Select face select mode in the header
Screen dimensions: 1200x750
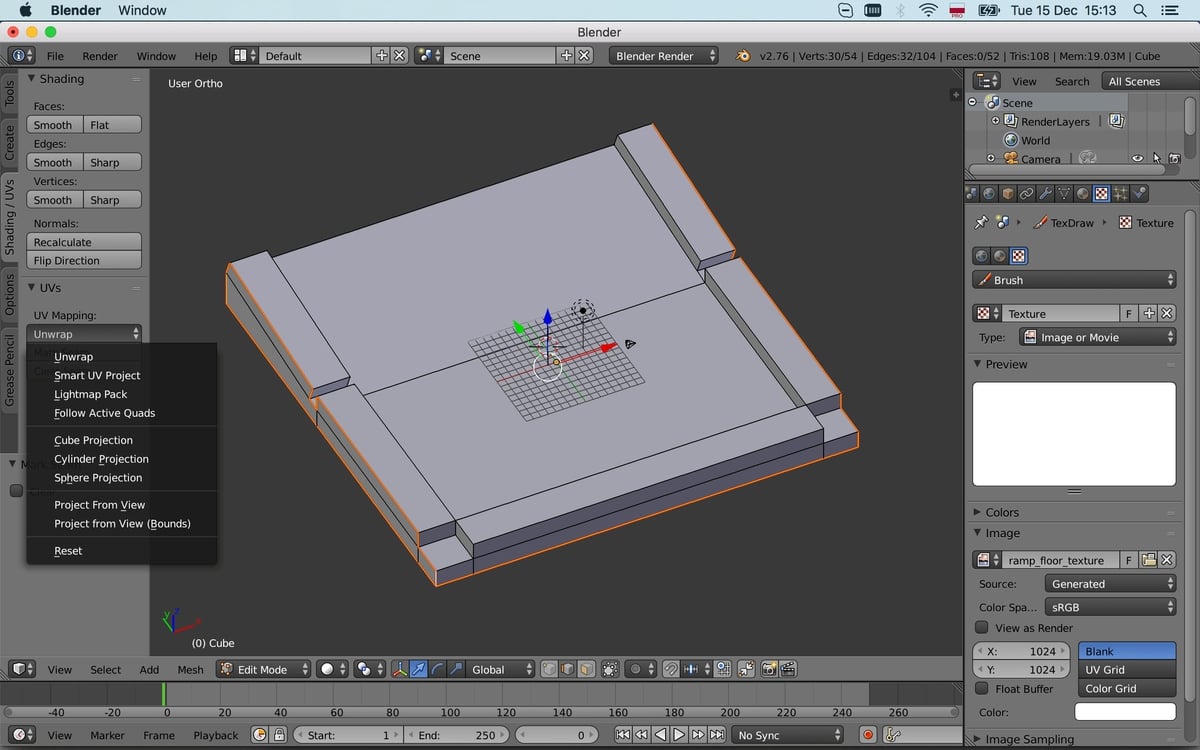click(x=586, y=668)
